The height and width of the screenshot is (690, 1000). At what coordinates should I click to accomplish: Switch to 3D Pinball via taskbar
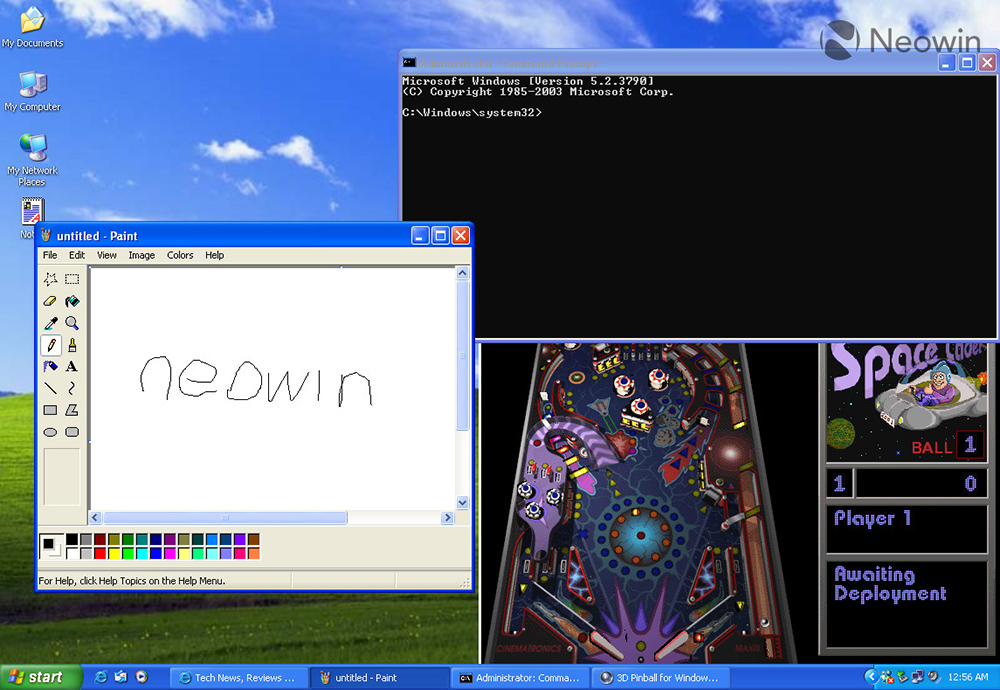660,677
